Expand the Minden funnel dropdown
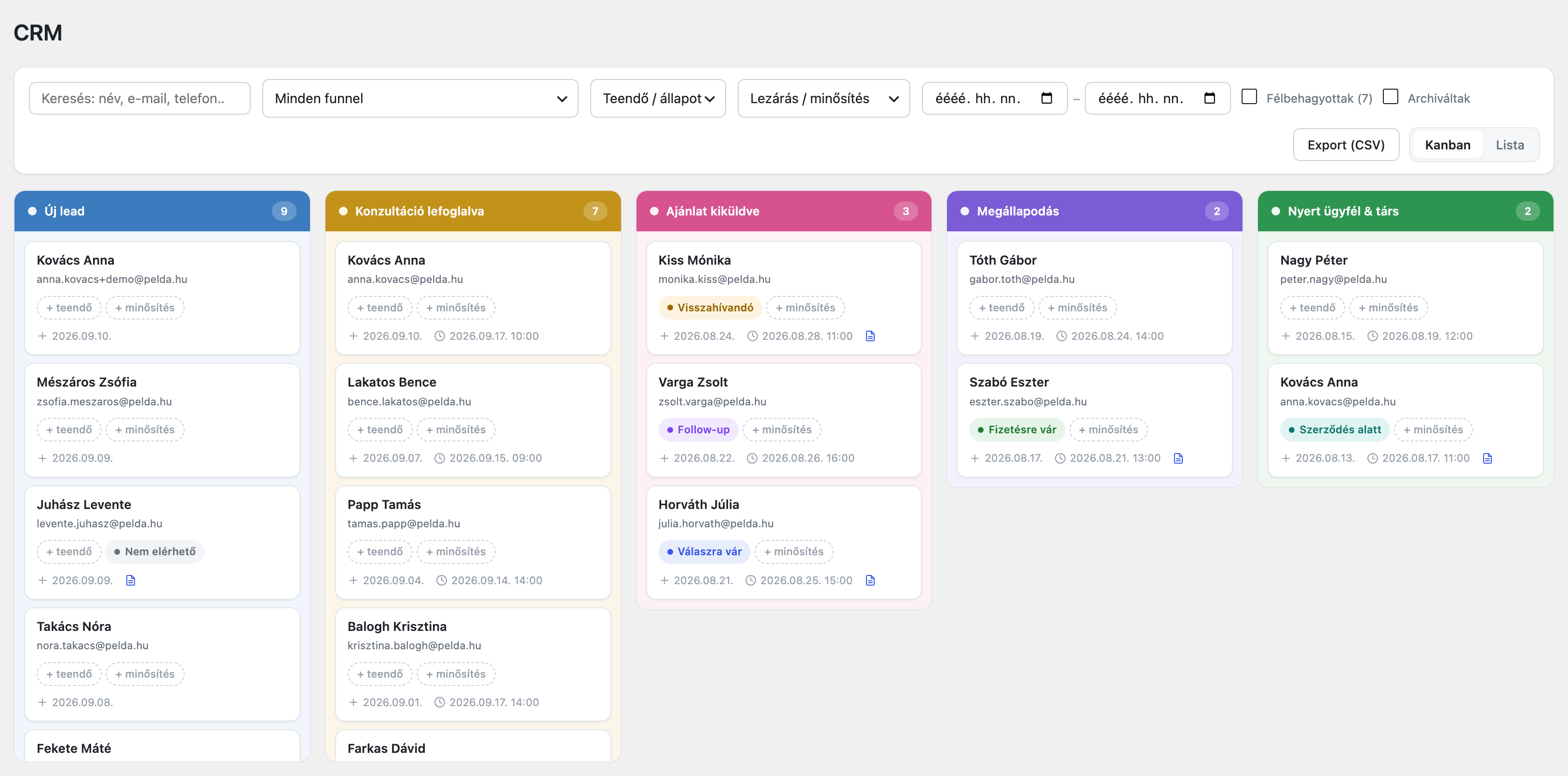1568x776 pixels. [420, 98]
